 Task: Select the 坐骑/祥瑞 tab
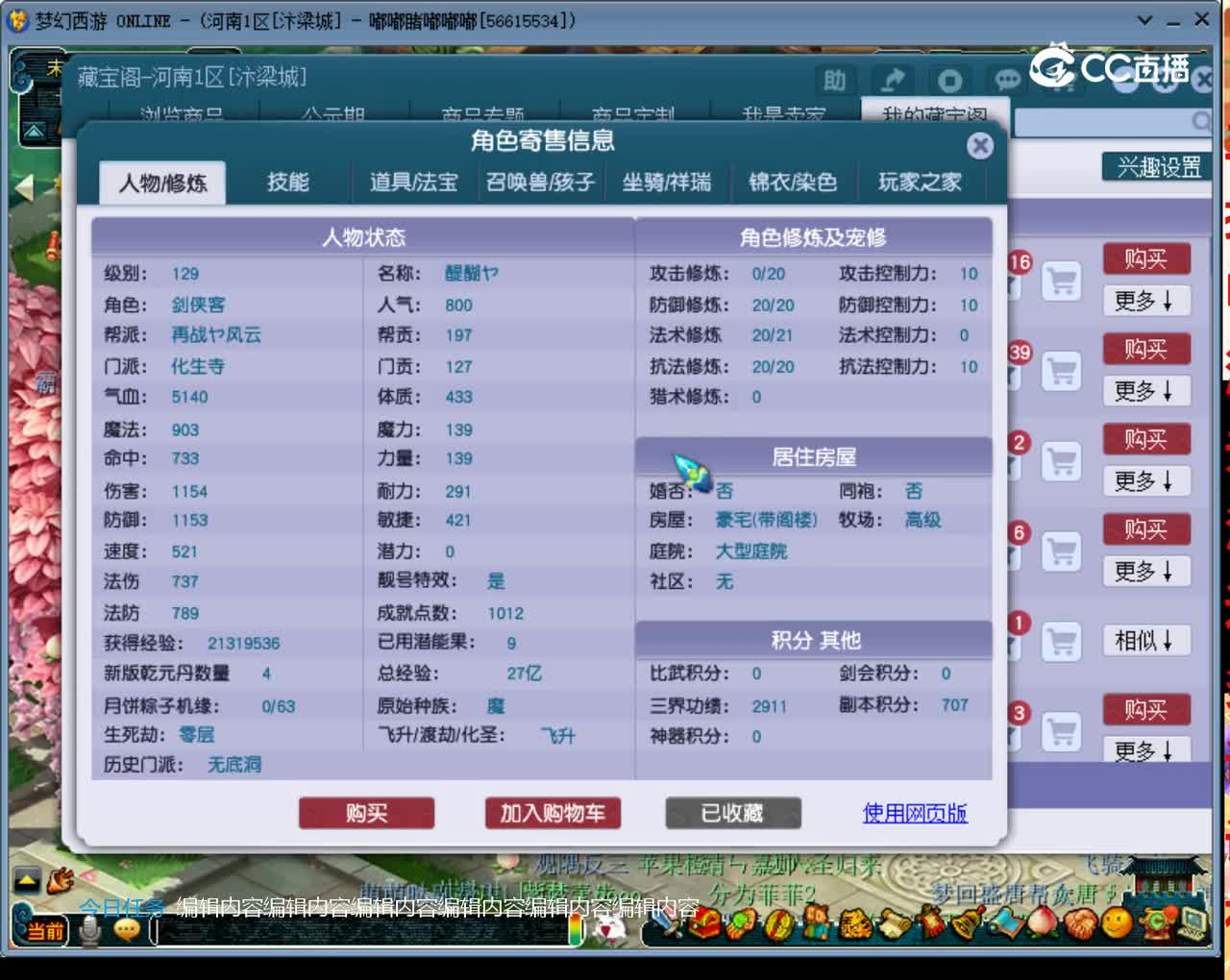[667, 182]
